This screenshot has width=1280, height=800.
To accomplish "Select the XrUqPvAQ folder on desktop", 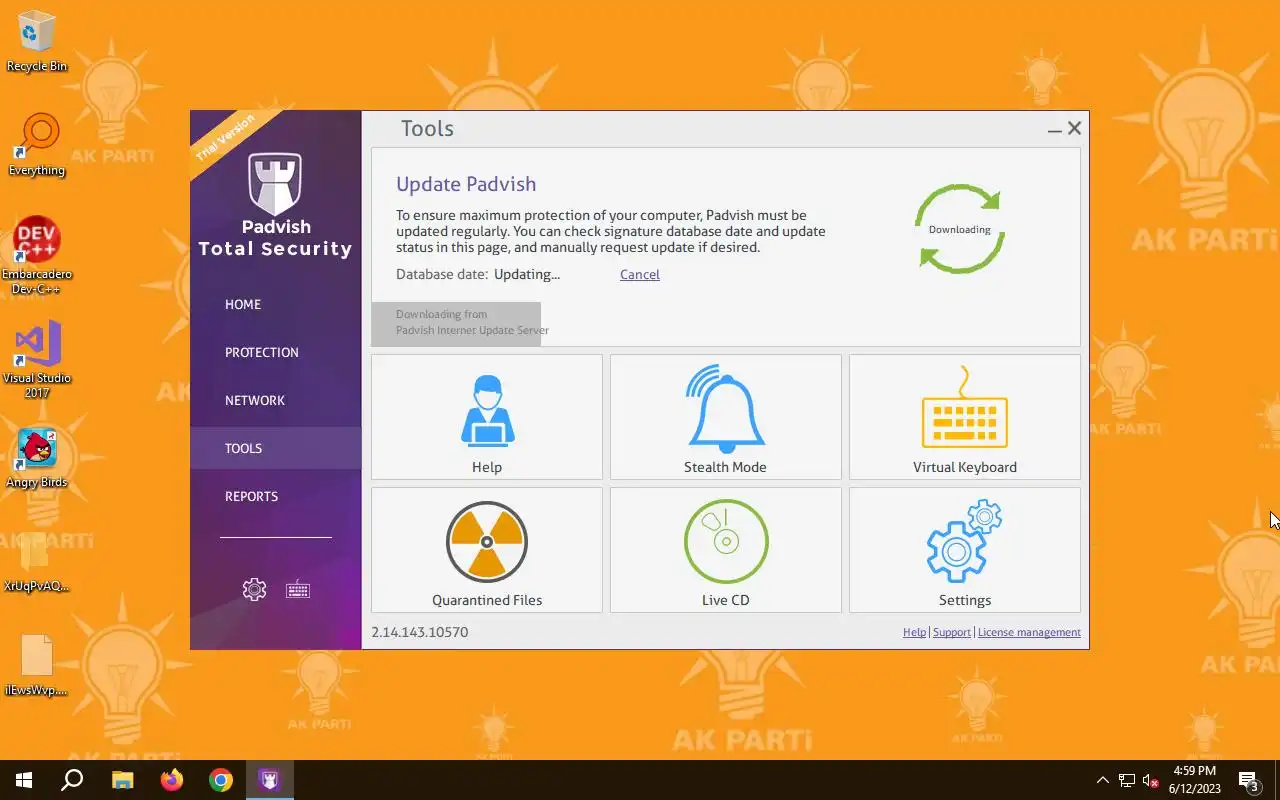I will (x=37, y=562).
